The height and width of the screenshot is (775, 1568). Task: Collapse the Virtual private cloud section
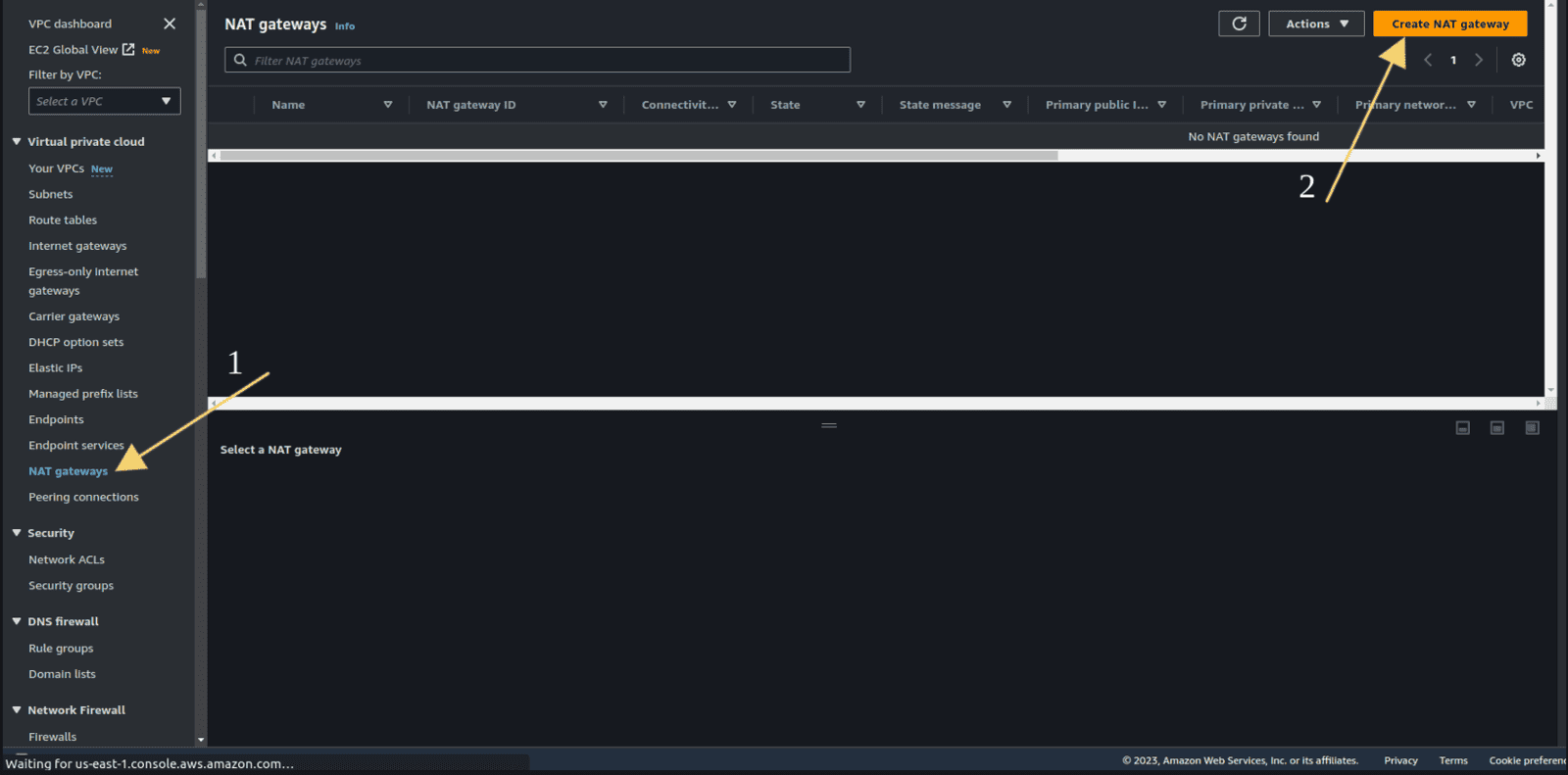pyautogui.click(x=17, y=142)
